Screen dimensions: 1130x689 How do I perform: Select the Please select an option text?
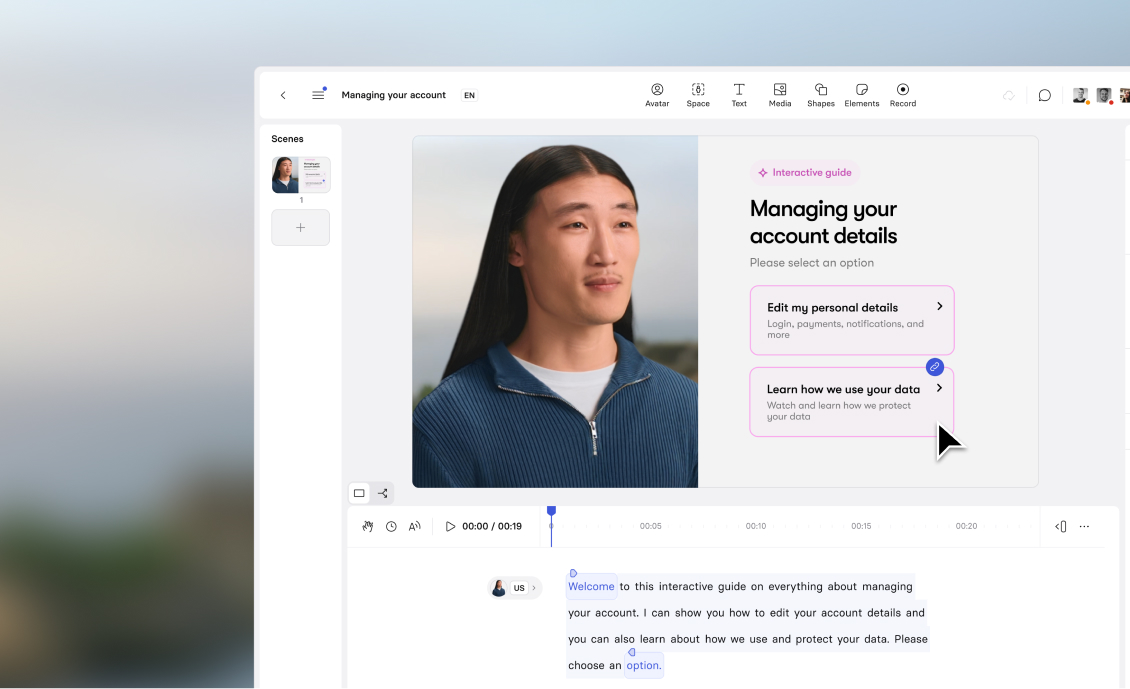point(811,263)
